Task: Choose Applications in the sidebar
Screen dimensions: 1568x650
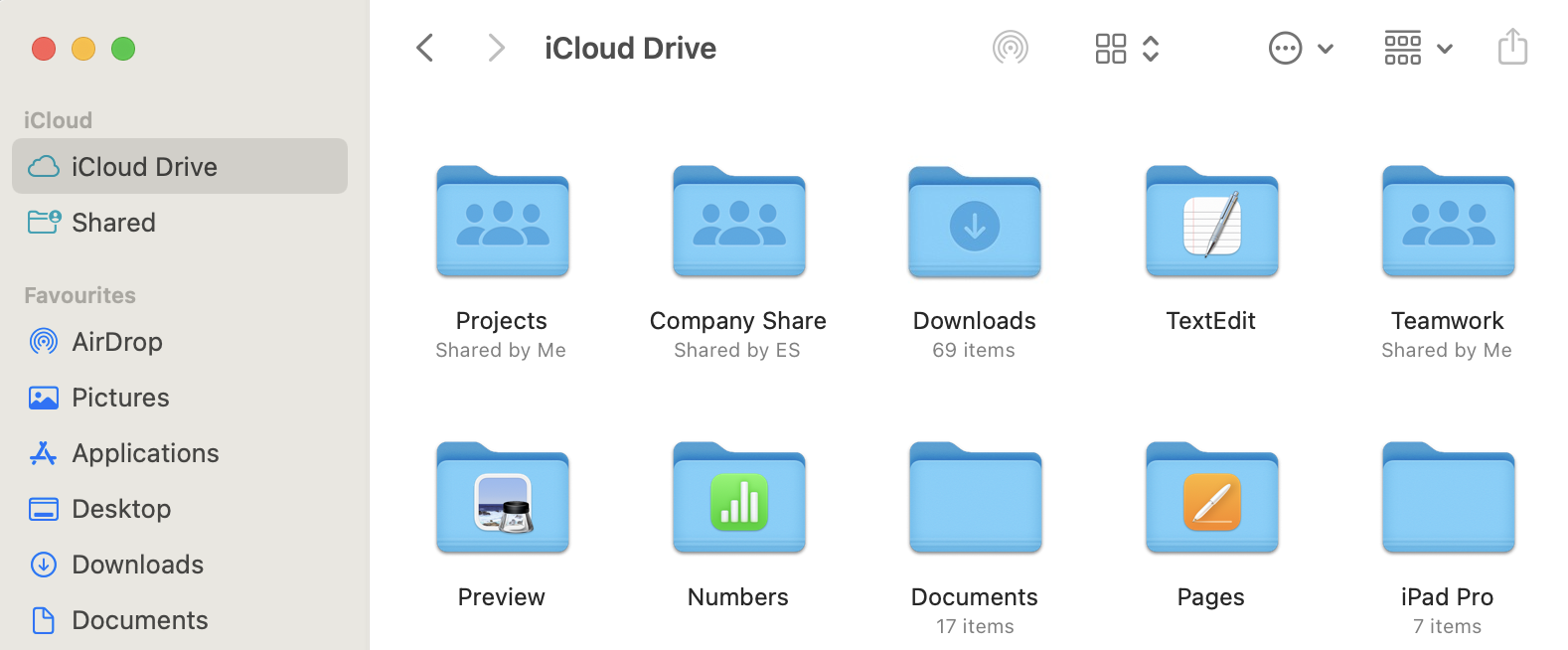Action: click(145, 453)
